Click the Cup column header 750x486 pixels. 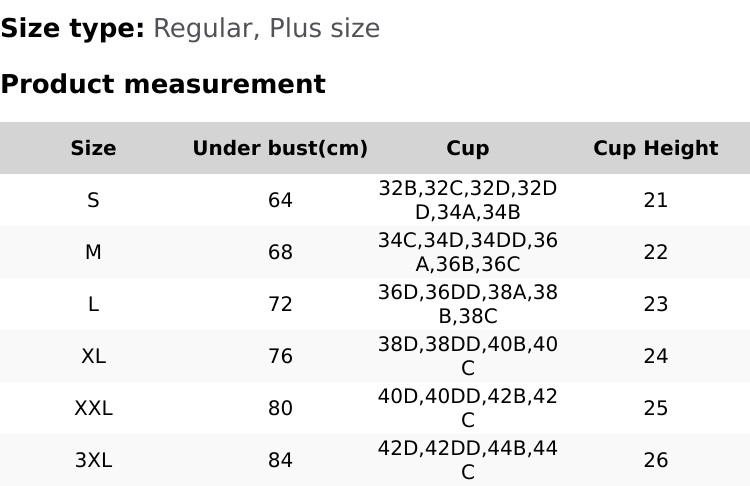tap(467, 148)
